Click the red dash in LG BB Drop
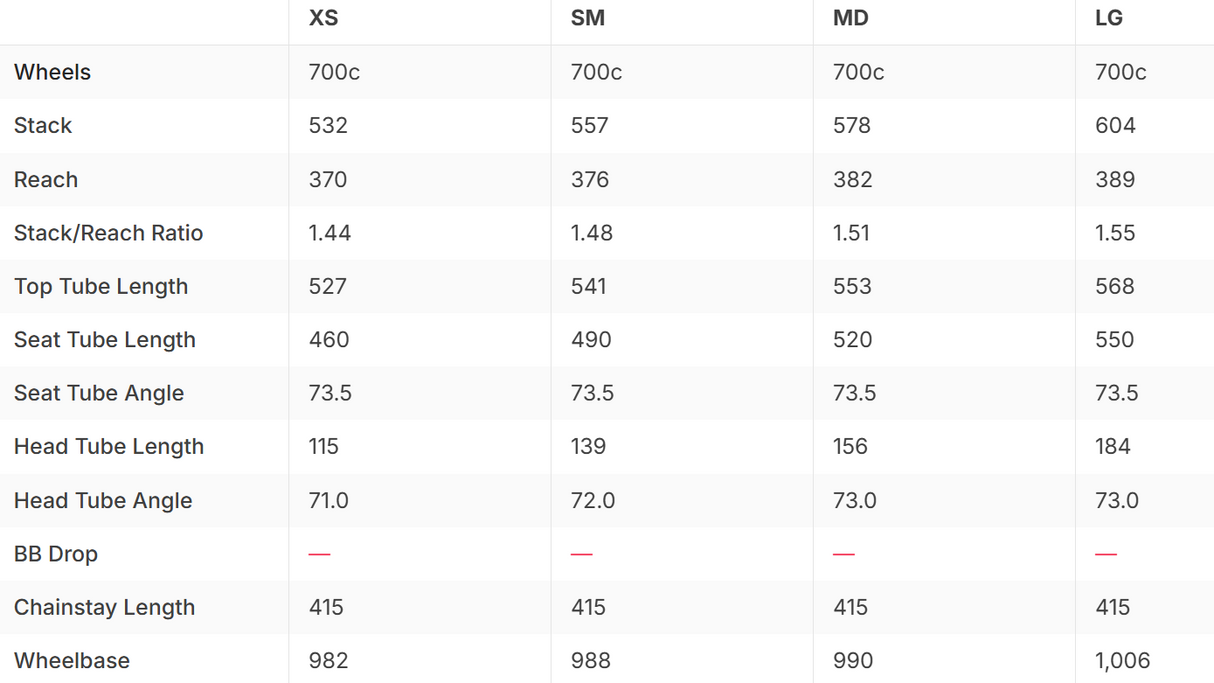Image resolution: width=1214 pixels, height=683 pixels. (x=1106, y=554)
